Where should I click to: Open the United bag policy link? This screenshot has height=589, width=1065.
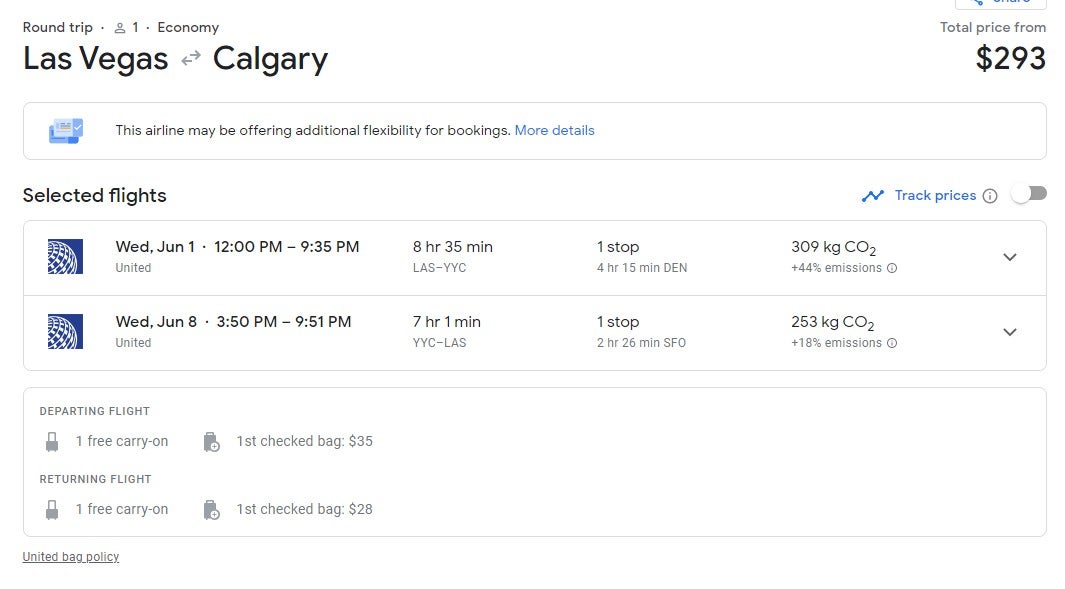tap(71, 556)
